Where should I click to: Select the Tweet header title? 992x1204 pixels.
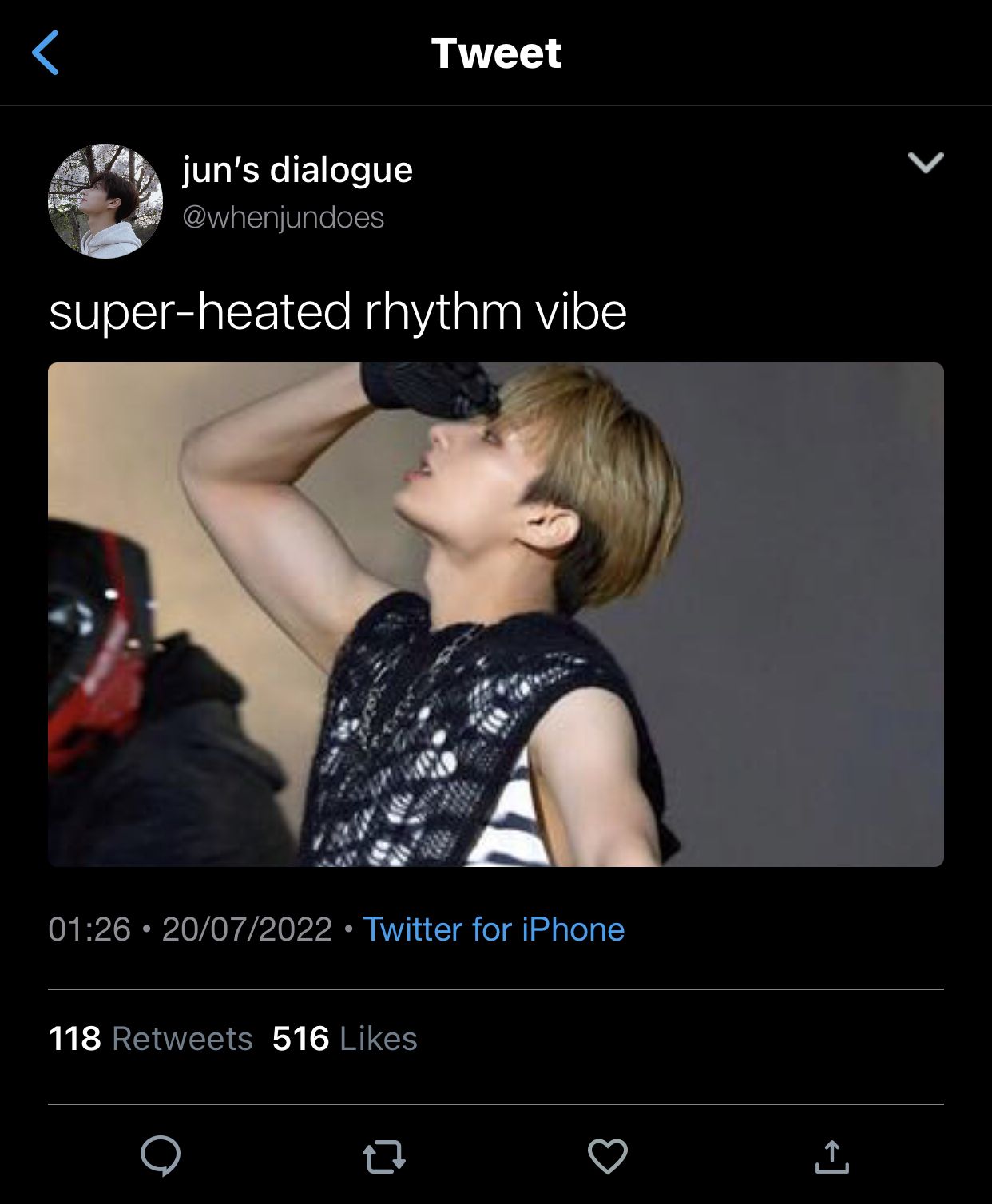click(496, 53)
